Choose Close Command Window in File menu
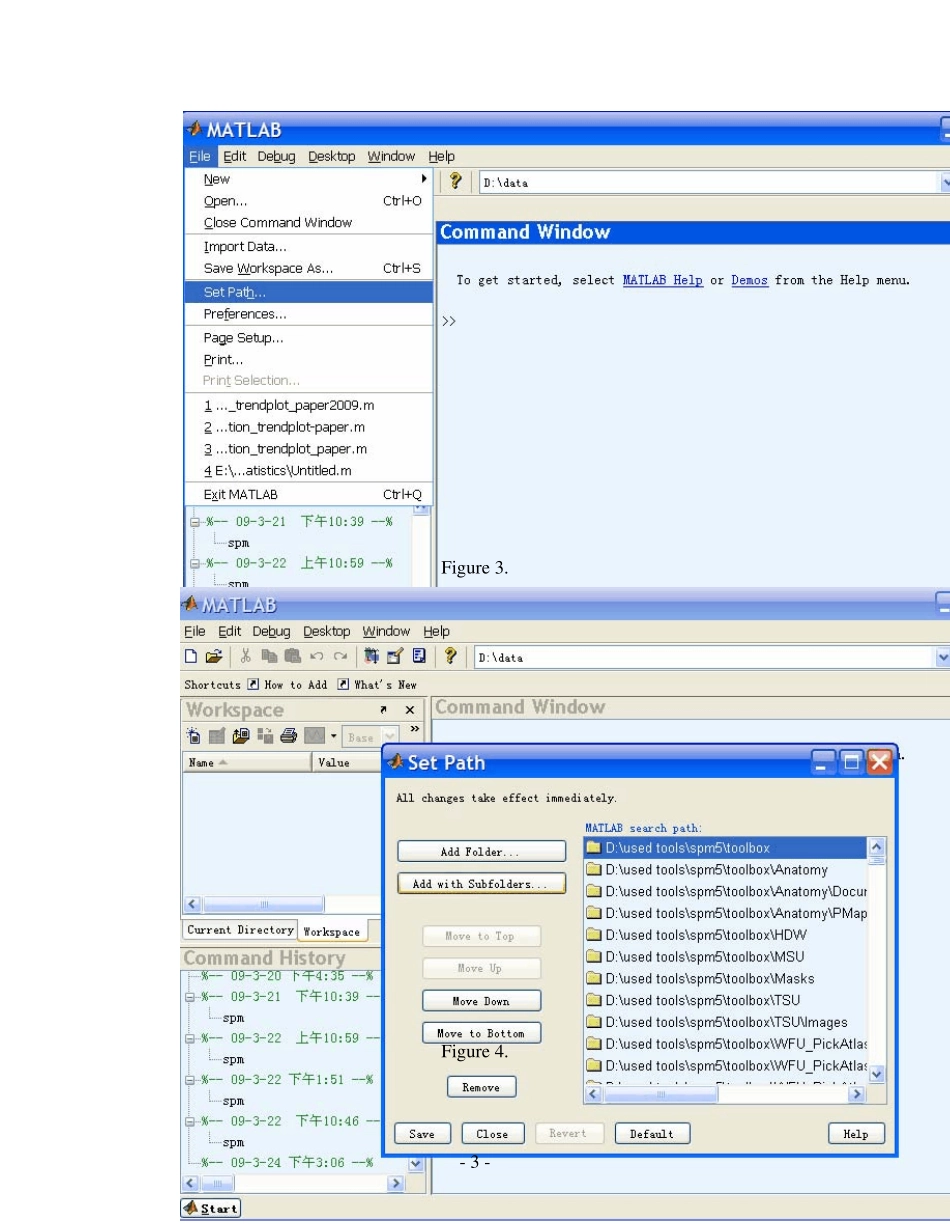This screenshot has width=950, height=1230. 308,223
